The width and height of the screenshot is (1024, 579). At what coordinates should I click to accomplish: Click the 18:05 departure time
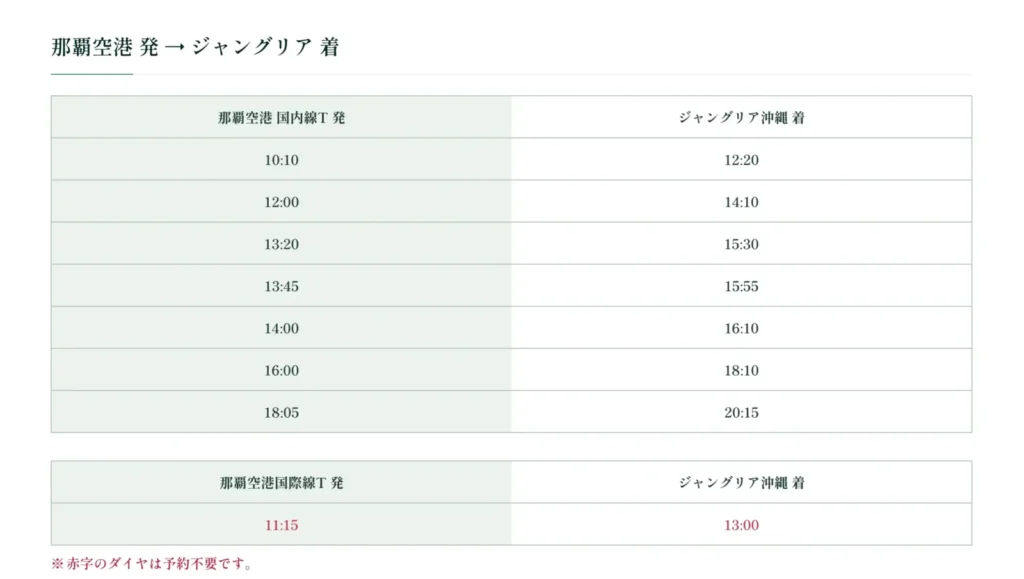click(x=281, y=413)
